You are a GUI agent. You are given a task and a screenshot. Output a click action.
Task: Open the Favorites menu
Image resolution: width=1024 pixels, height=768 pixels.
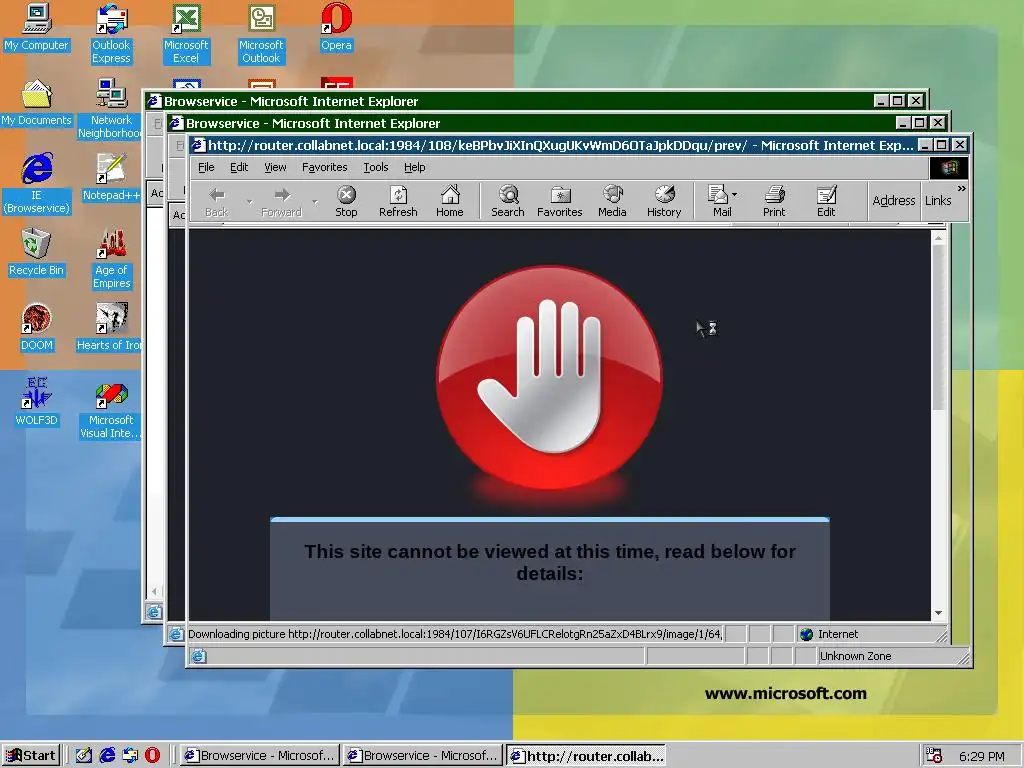tap(325, 167)
